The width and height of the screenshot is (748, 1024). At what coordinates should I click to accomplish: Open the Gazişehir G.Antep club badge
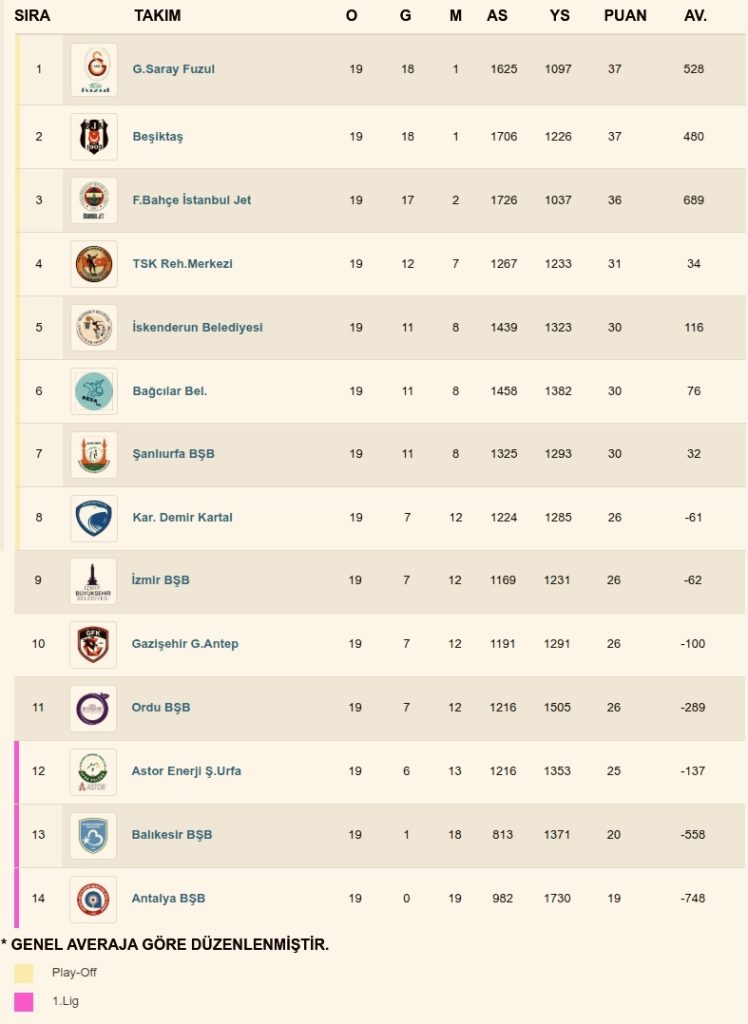pyautogui.click(x=94, y=644)
